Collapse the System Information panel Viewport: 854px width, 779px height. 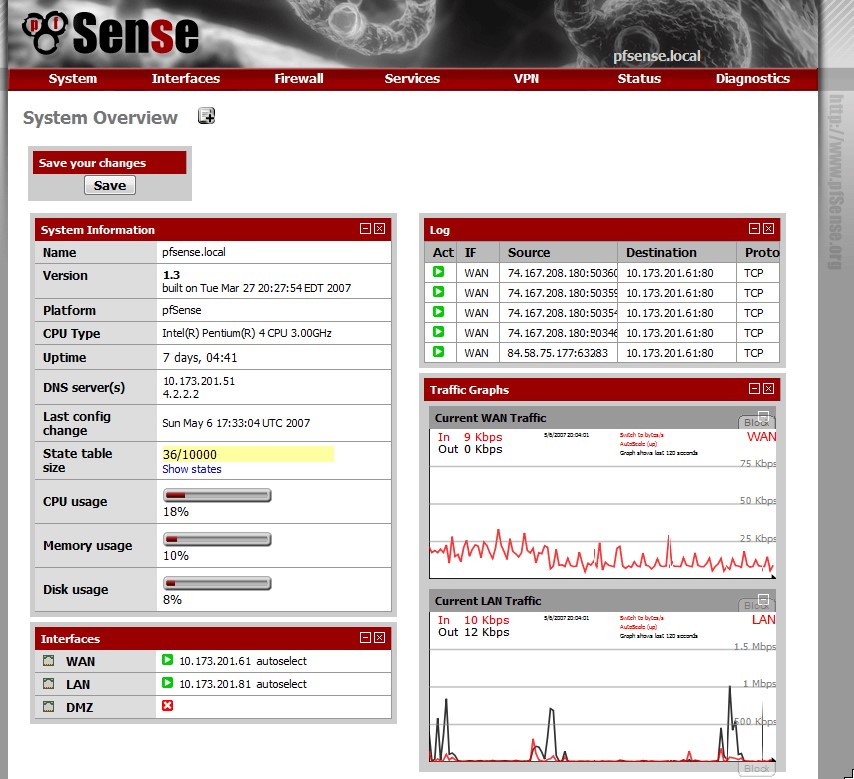tap(366, 229)
